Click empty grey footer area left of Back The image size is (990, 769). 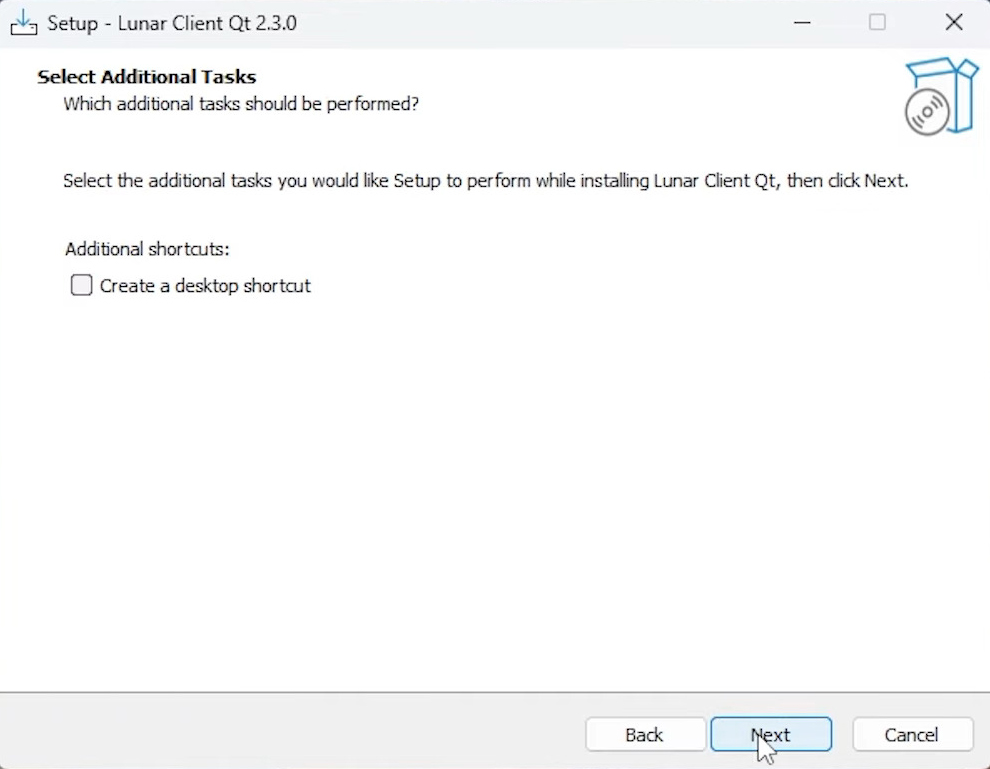(290, 732)
